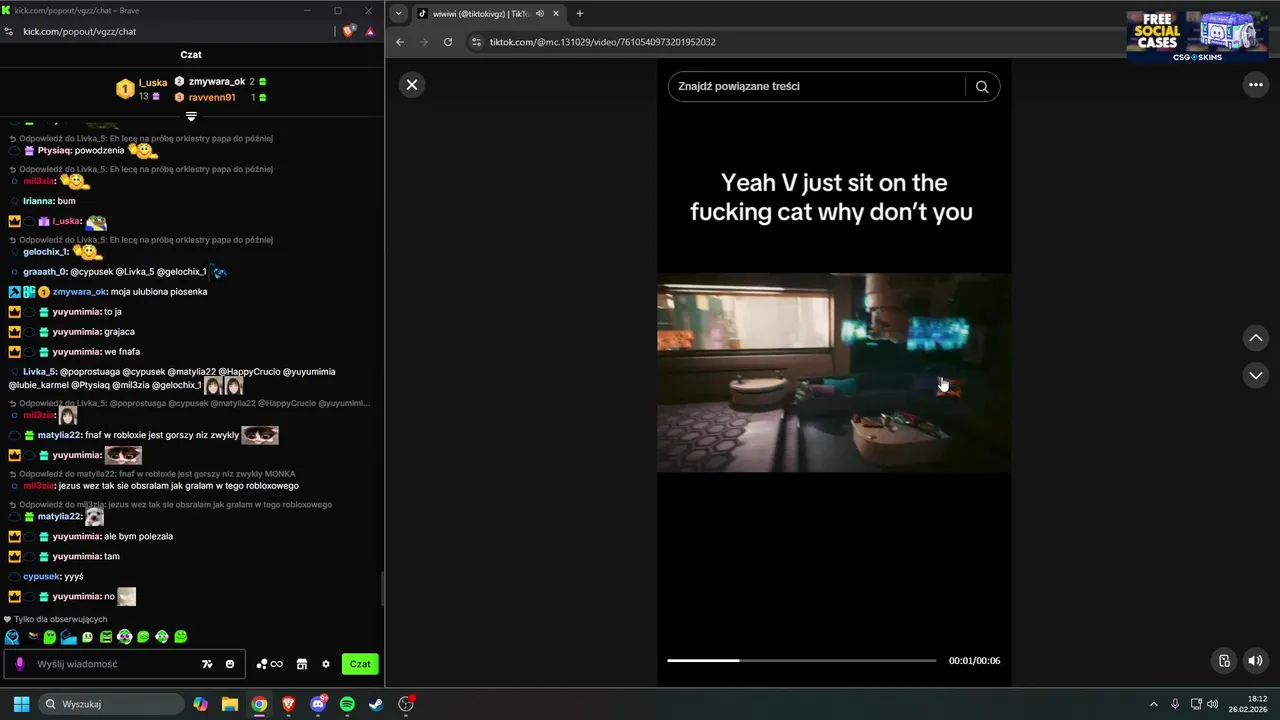Screen dimensions: 1280x720
Task: Click the 'Znajdź powiązane treści' search field
Action: pos(818,86)
